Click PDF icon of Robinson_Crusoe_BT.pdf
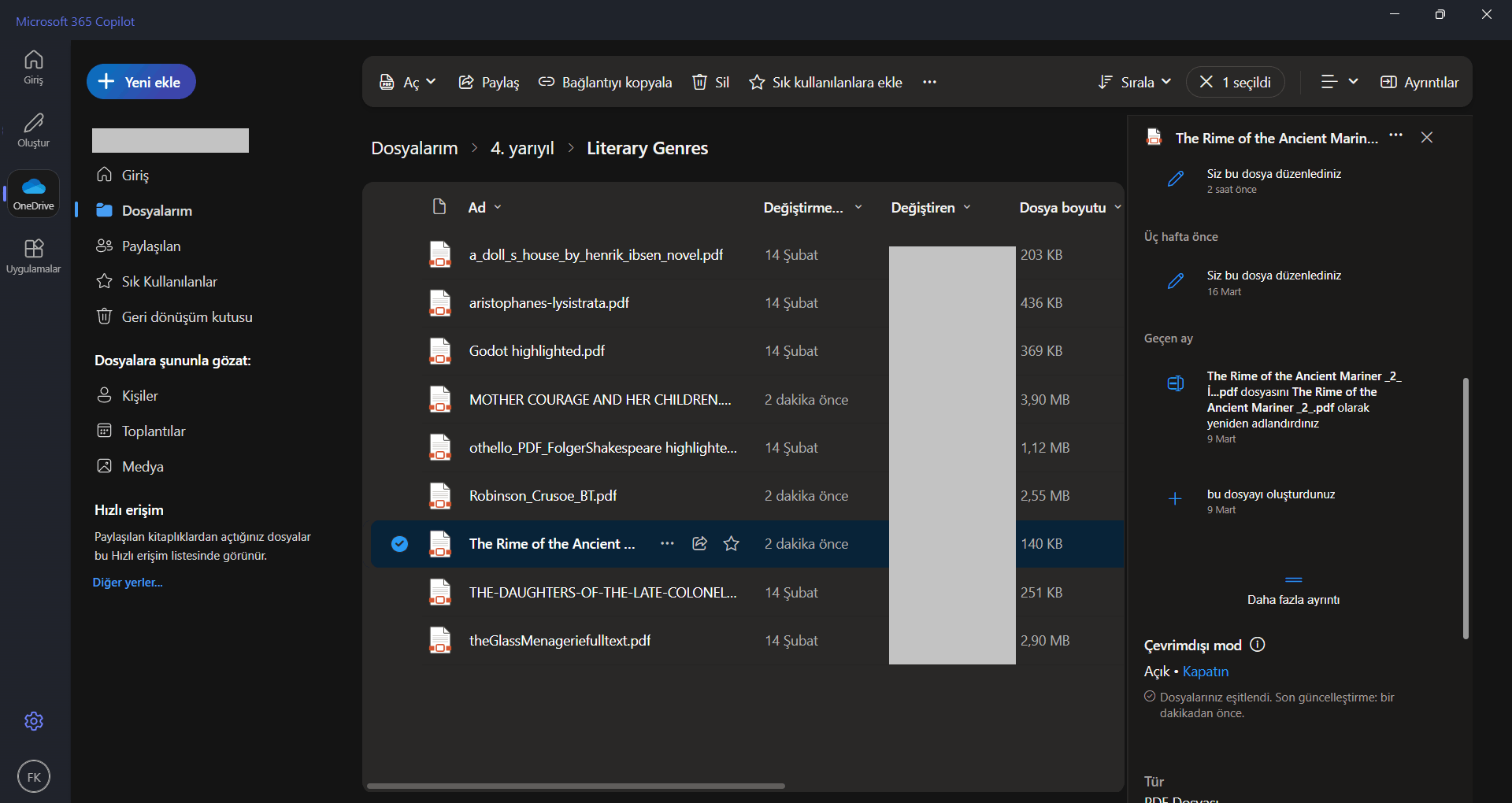 click(x=439, y=496)
